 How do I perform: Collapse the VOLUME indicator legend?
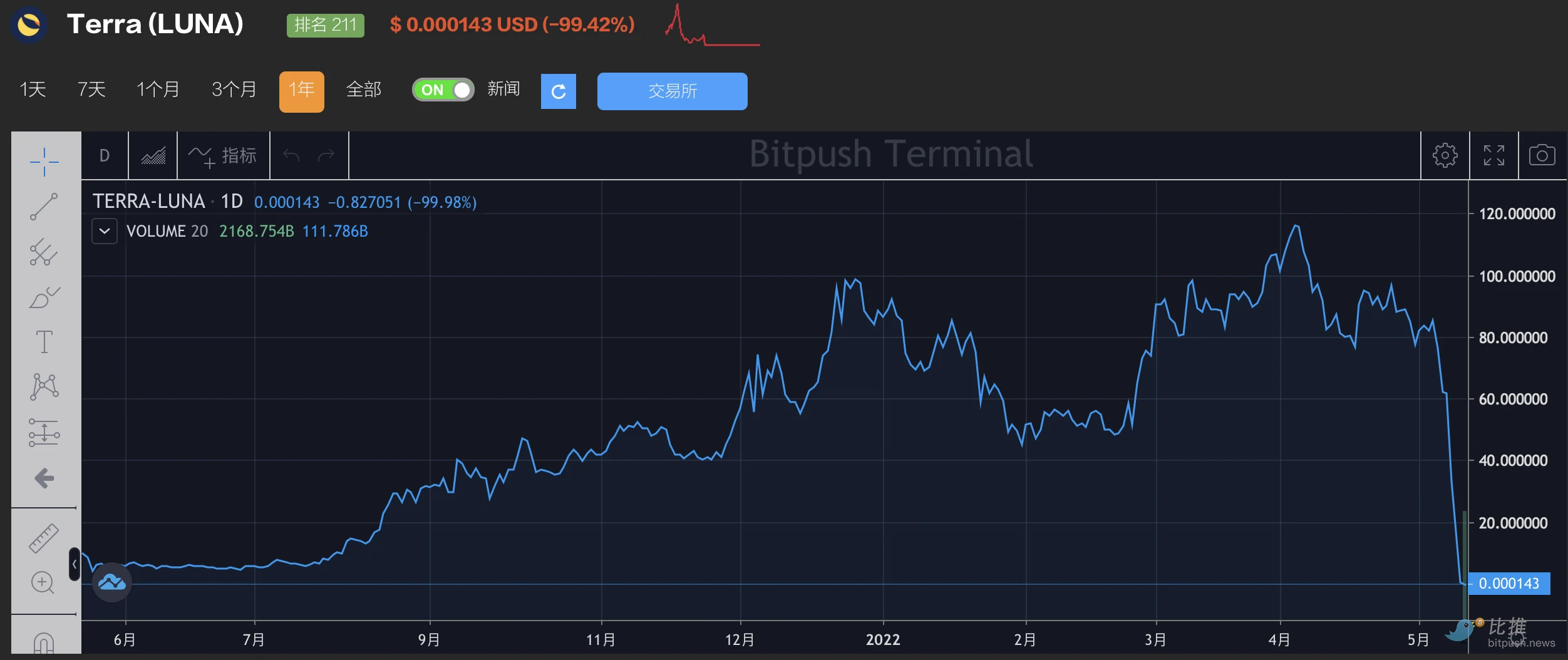105,231
